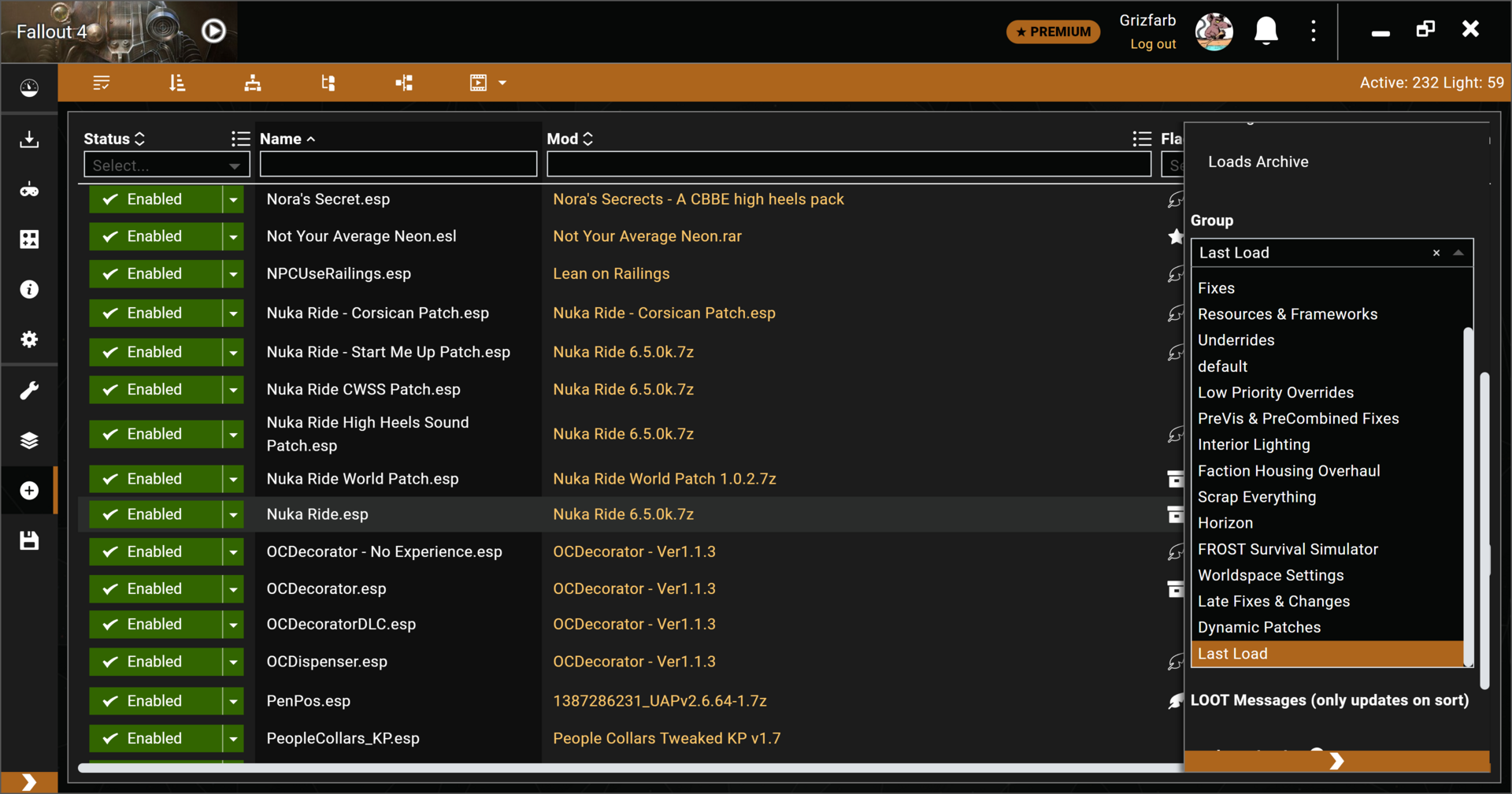The width and height of the screenshot is (1512, 794).
Task: Open status dropdown arrow for OCDispenser.esp
Action: (233, 662)
